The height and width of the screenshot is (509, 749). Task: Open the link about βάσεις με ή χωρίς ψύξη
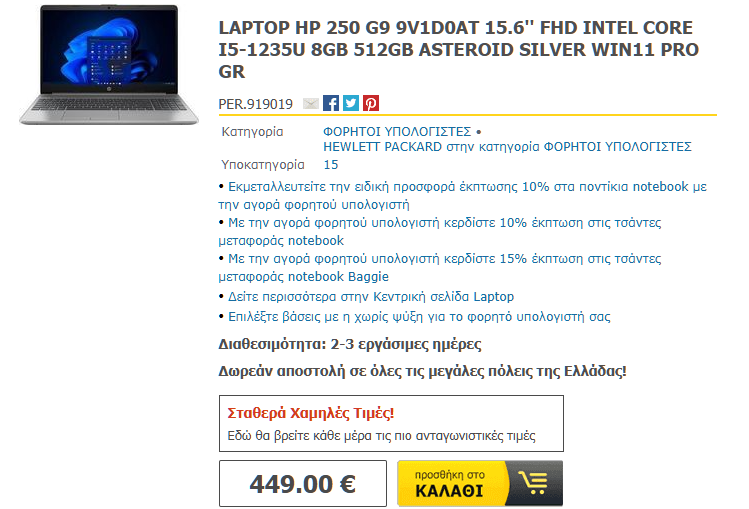coord(419,317)
